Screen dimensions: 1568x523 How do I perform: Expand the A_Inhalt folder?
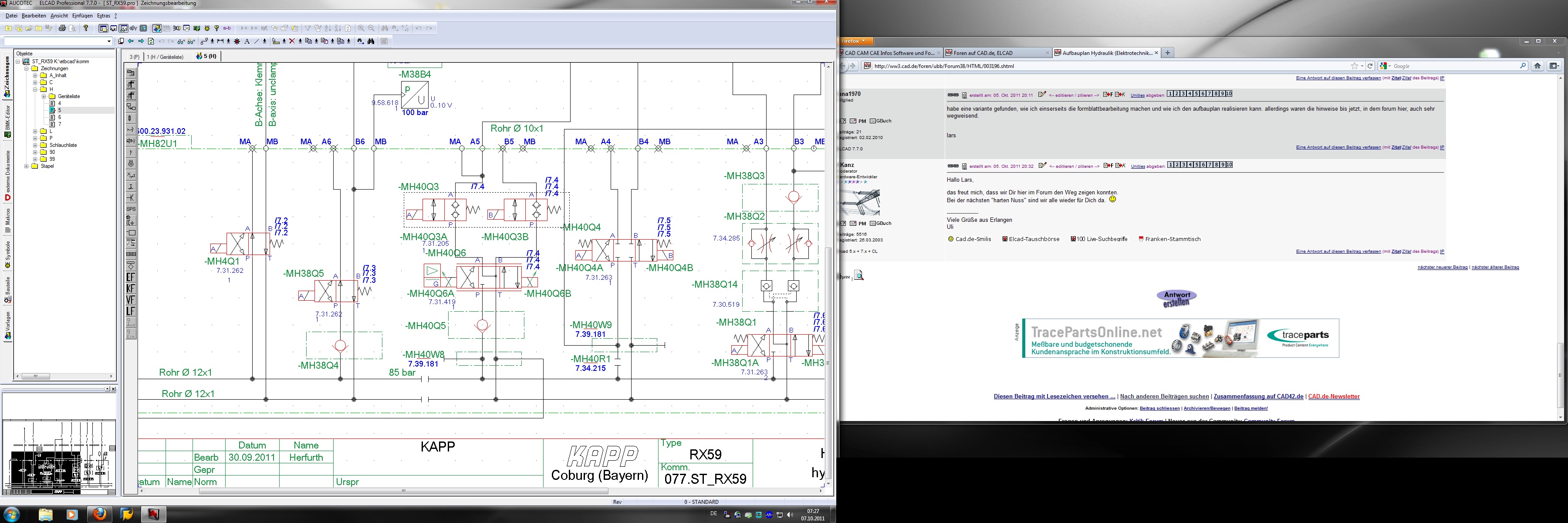[x=35, y=75]
